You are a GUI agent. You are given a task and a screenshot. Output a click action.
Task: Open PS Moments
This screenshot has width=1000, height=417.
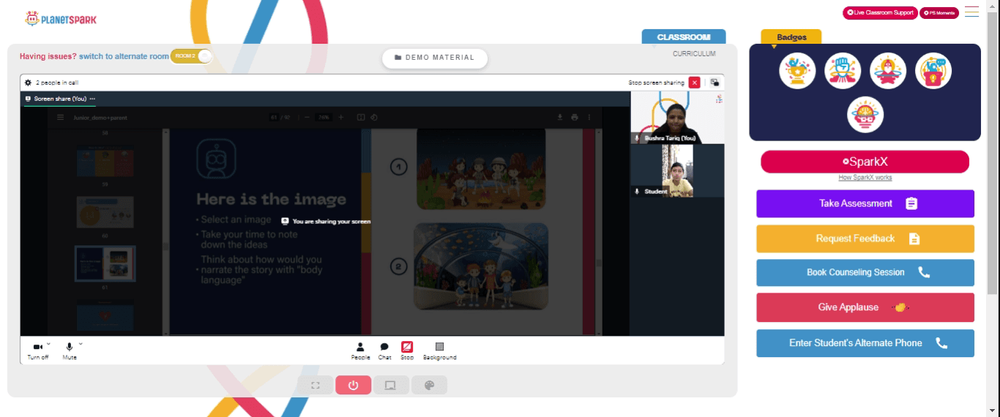pos(939,13)
